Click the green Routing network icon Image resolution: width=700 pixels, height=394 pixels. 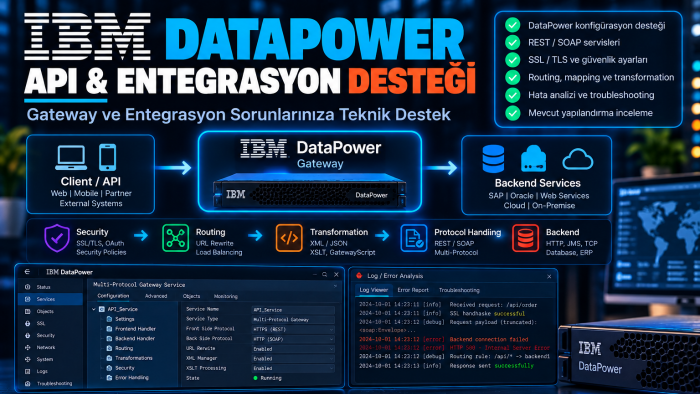tap(175, 238)
